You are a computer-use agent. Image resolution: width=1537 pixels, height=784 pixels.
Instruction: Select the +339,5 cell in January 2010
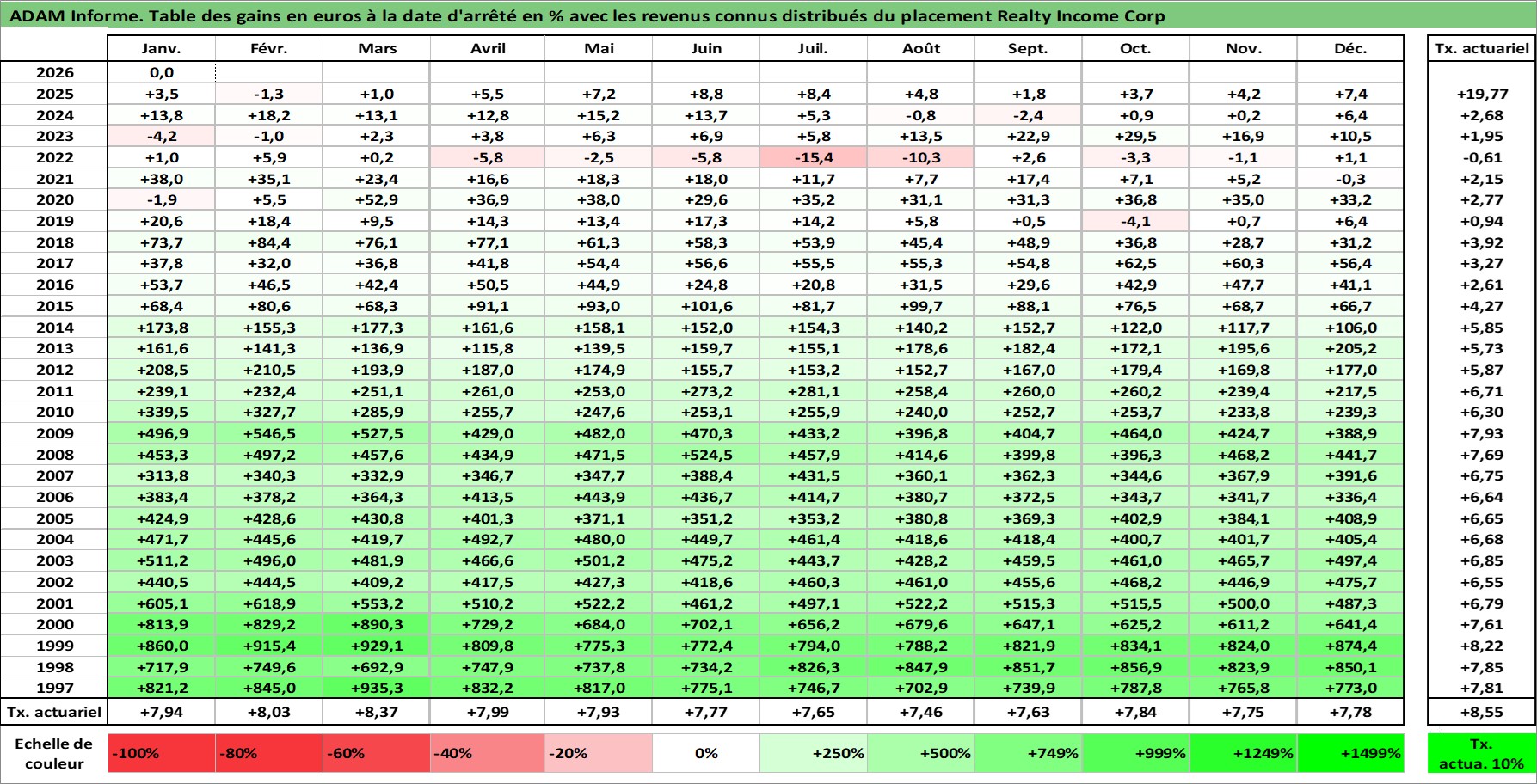point(162,412)
